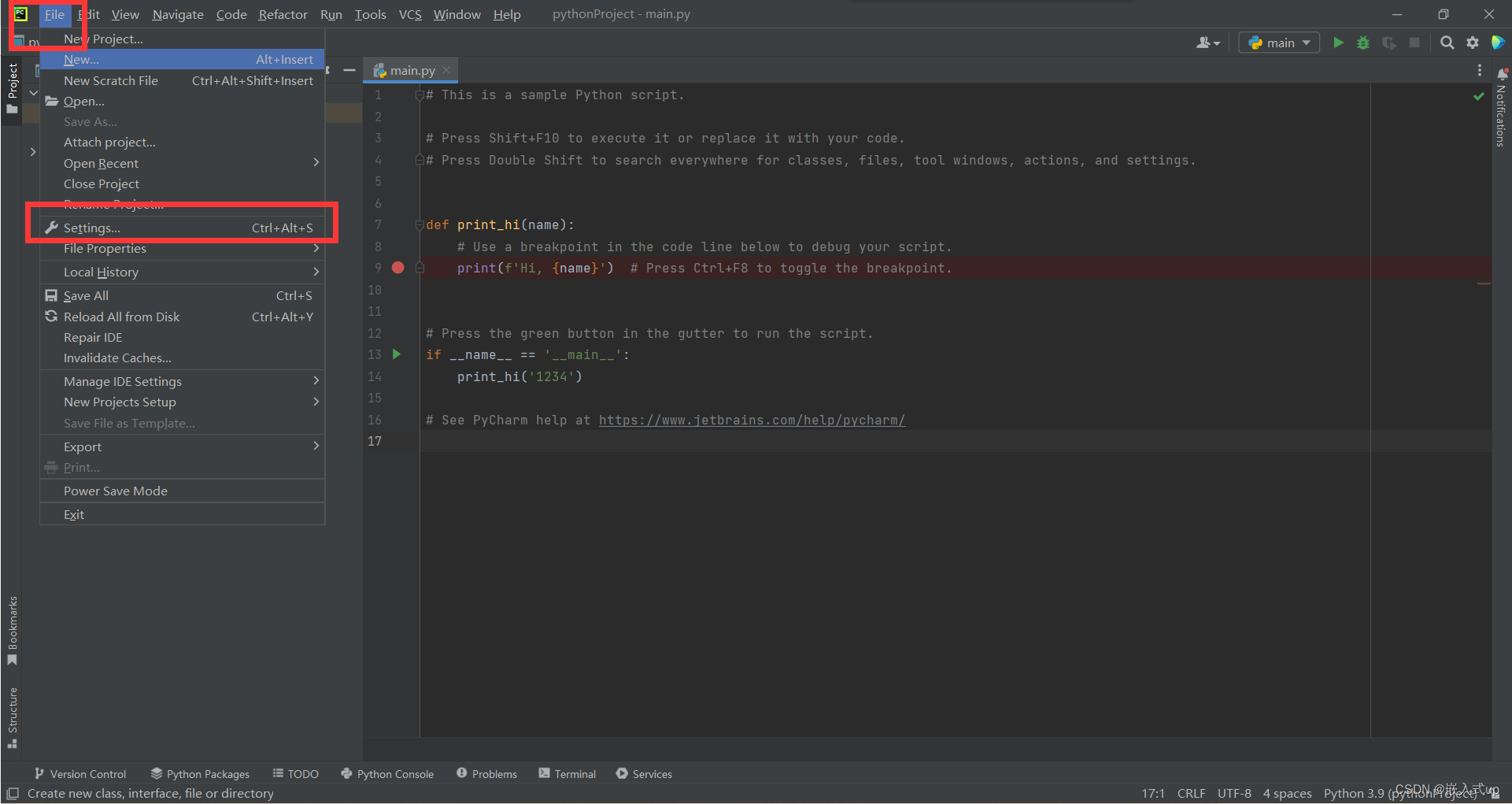Click the Python 3.9 interpreter selector
This screenshot has height=804, width=1512.
click(x=1401, y=793)
